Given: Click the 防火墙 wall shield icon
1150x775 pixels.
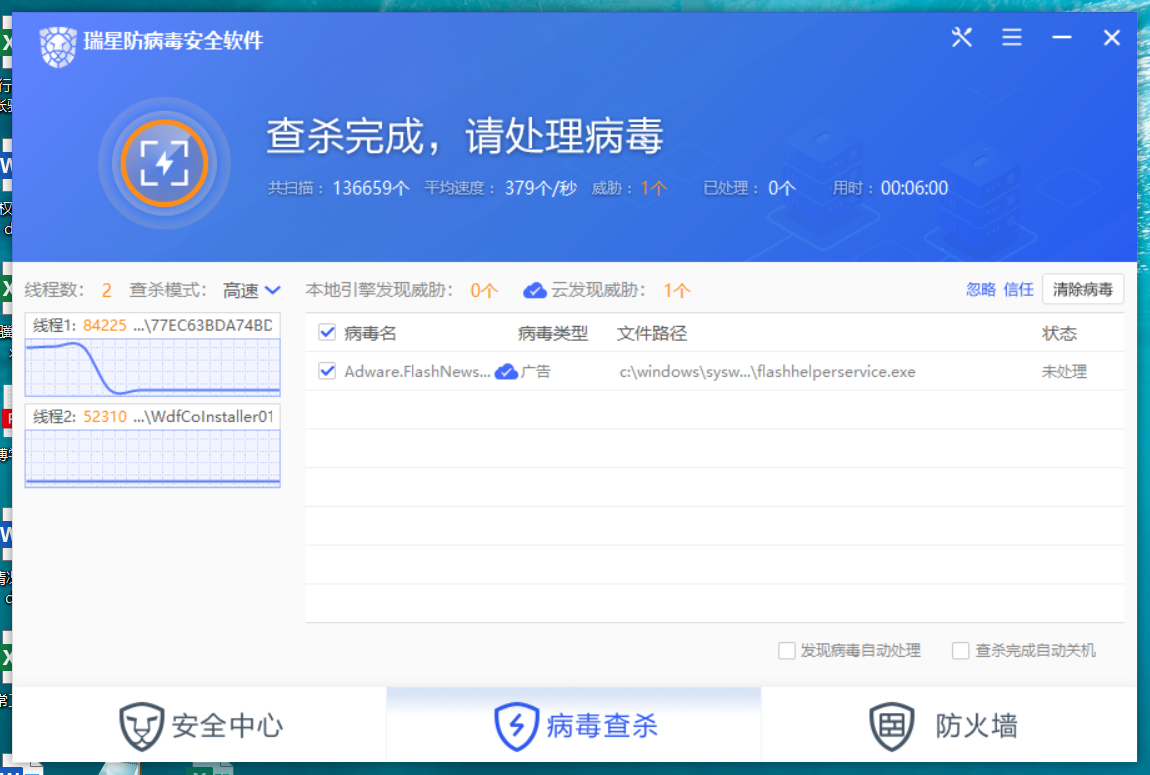Looking at the screenshot, I should click(891, 726).
